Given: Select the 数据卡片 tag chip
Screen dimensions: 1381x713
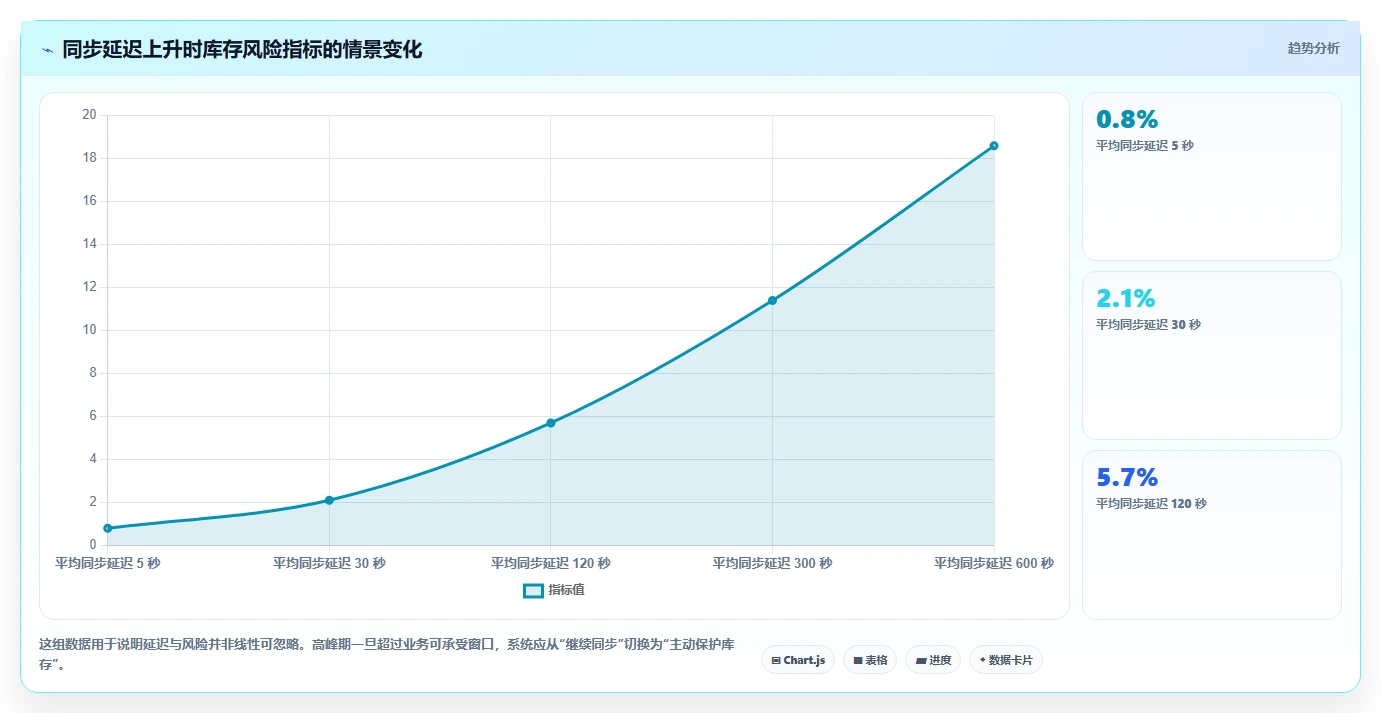Looking at the screenshot, I should point(1006,660).
